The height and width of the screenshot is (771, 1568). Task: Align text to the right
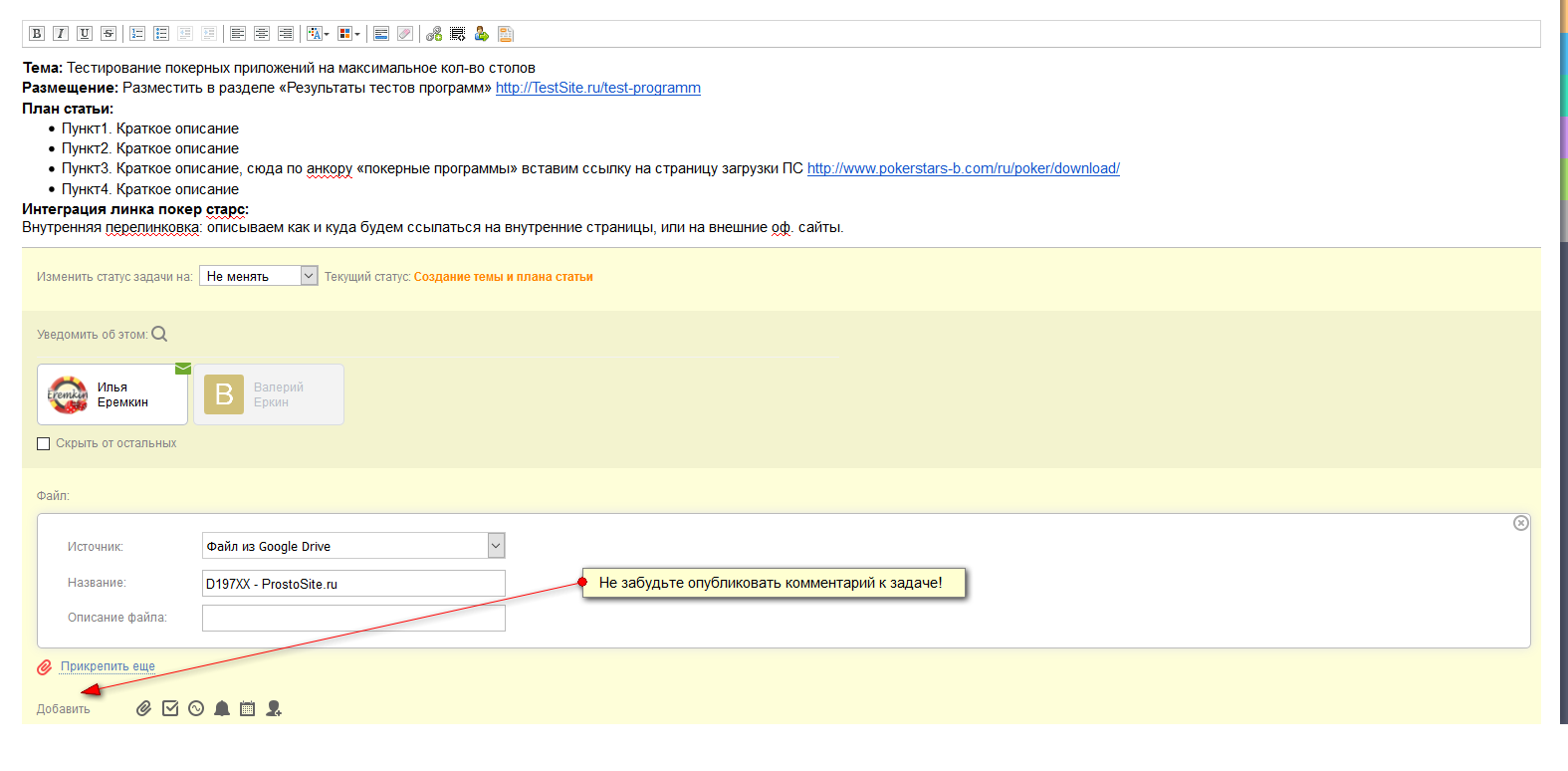(286, 34)
